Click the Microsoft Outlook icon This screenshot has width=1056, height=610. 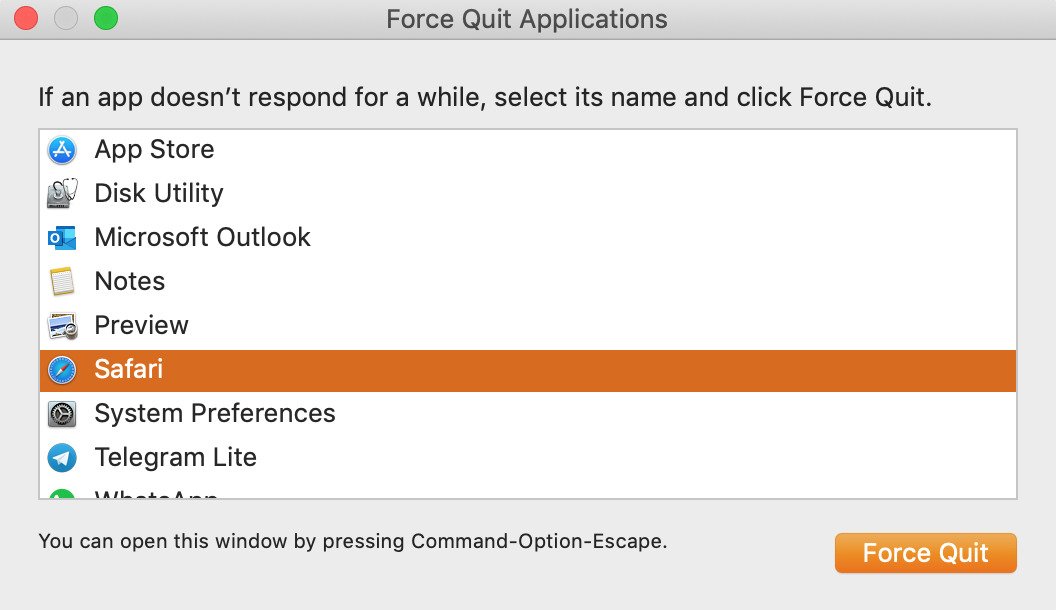point(62,238)
